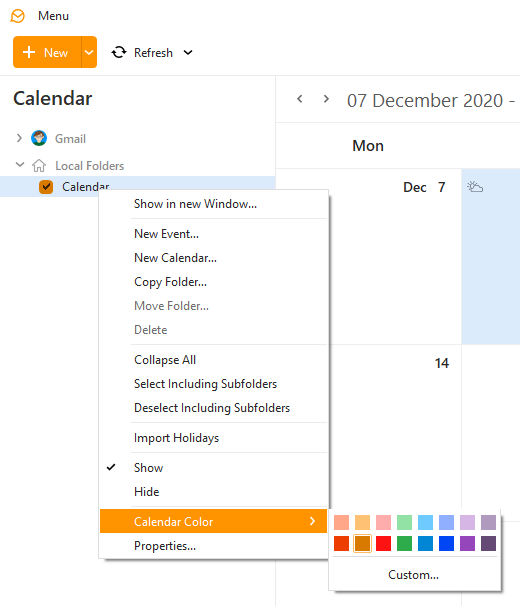
Task: Choose Hide in the context menu
Action: (x=213, y=492)
